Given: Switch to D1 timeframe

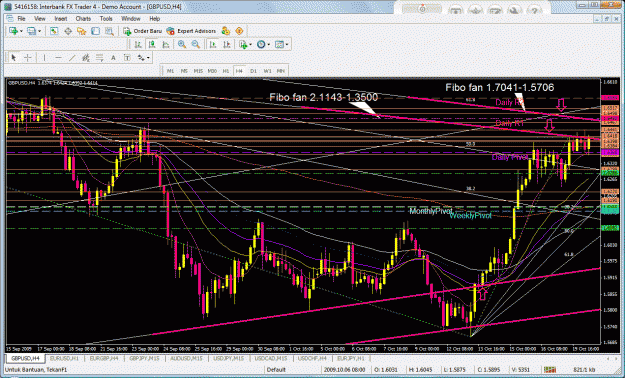Looking at the screenshot, I should (253, 71).
